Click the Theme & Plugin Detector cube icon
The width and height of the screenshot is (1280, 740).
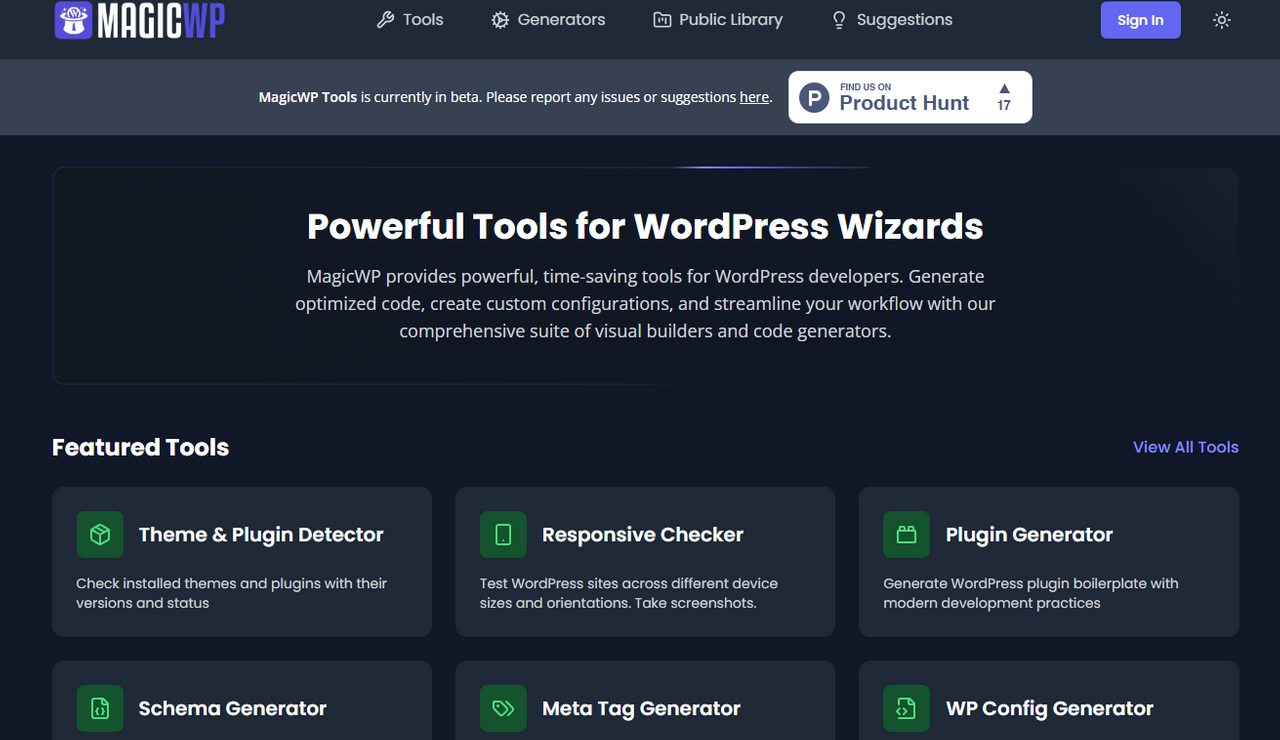click(x=100, y=535)
